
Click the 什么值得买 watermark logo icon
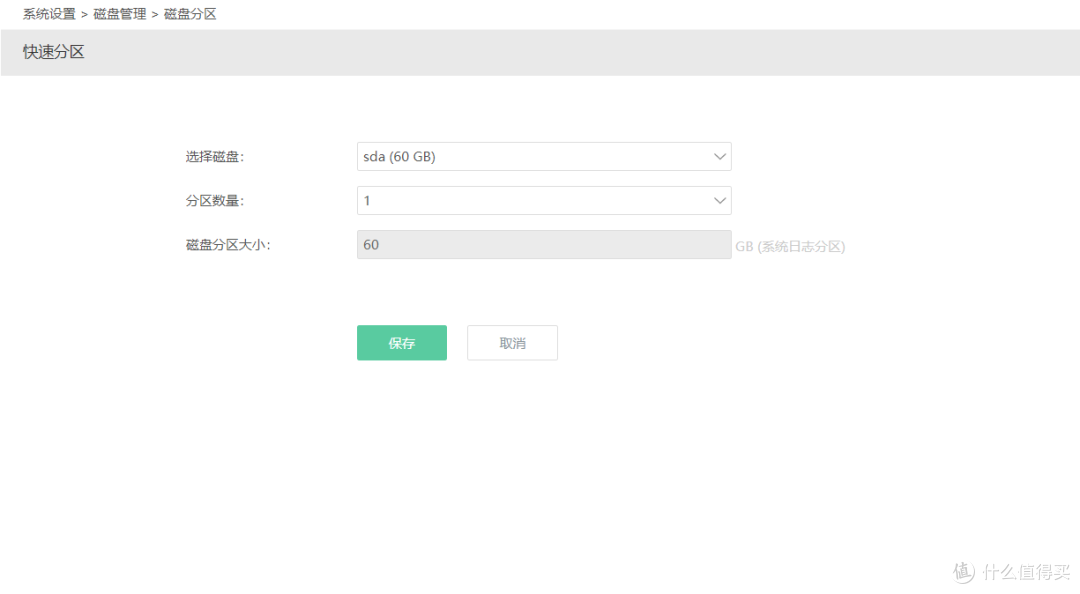[x=962, y=572]
